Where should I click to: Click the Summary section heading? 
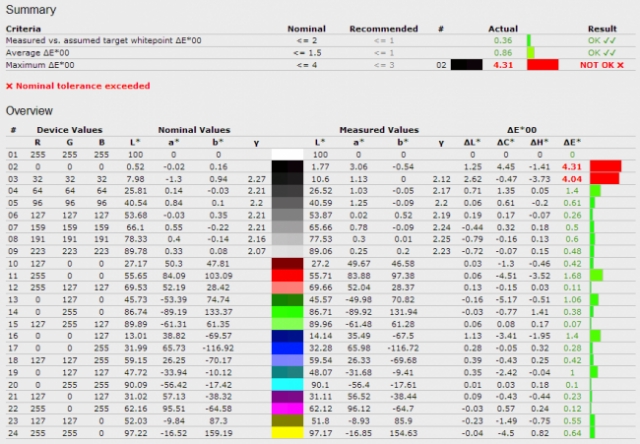[x=32, y=8]
